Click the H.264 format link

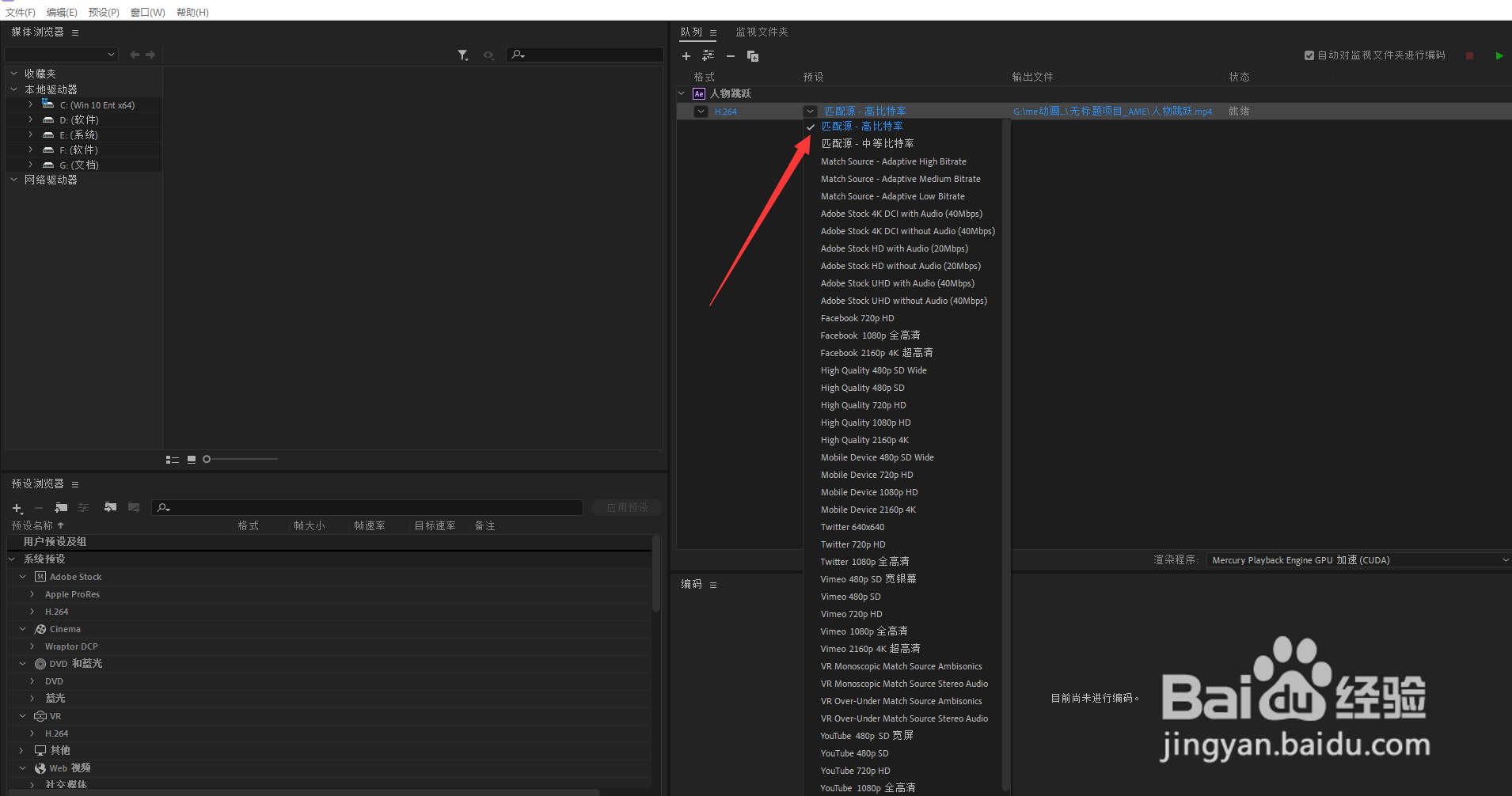(x=726, y=112)
